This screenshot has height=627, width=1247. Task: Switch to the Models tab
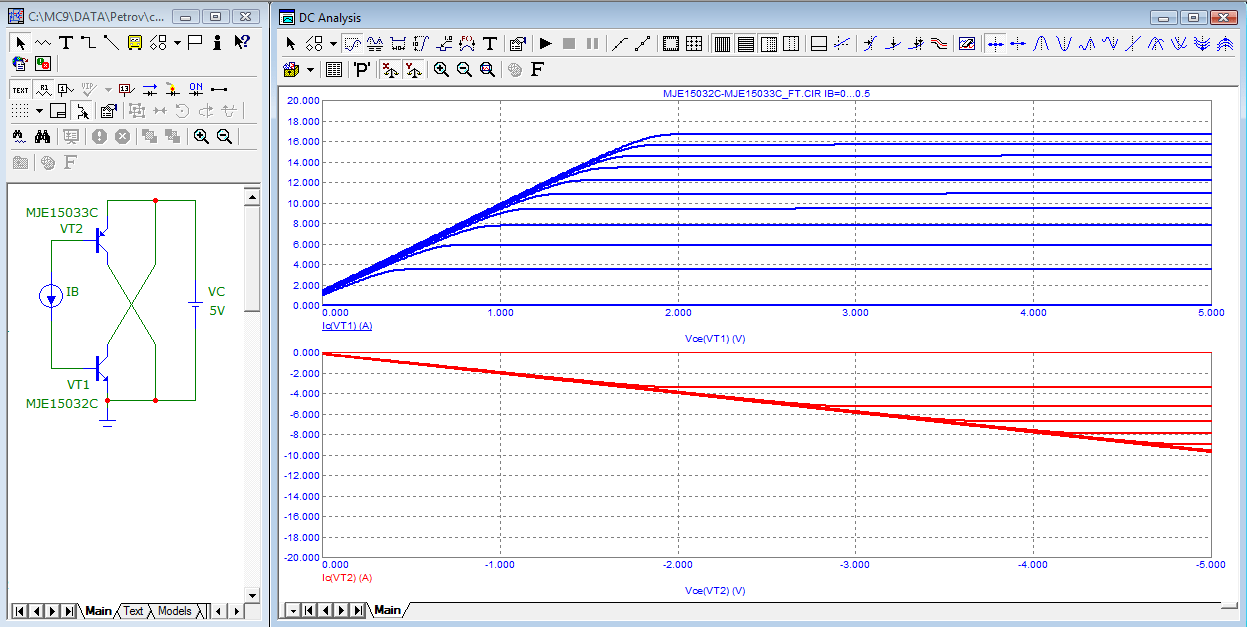click(x=174, y=611)
